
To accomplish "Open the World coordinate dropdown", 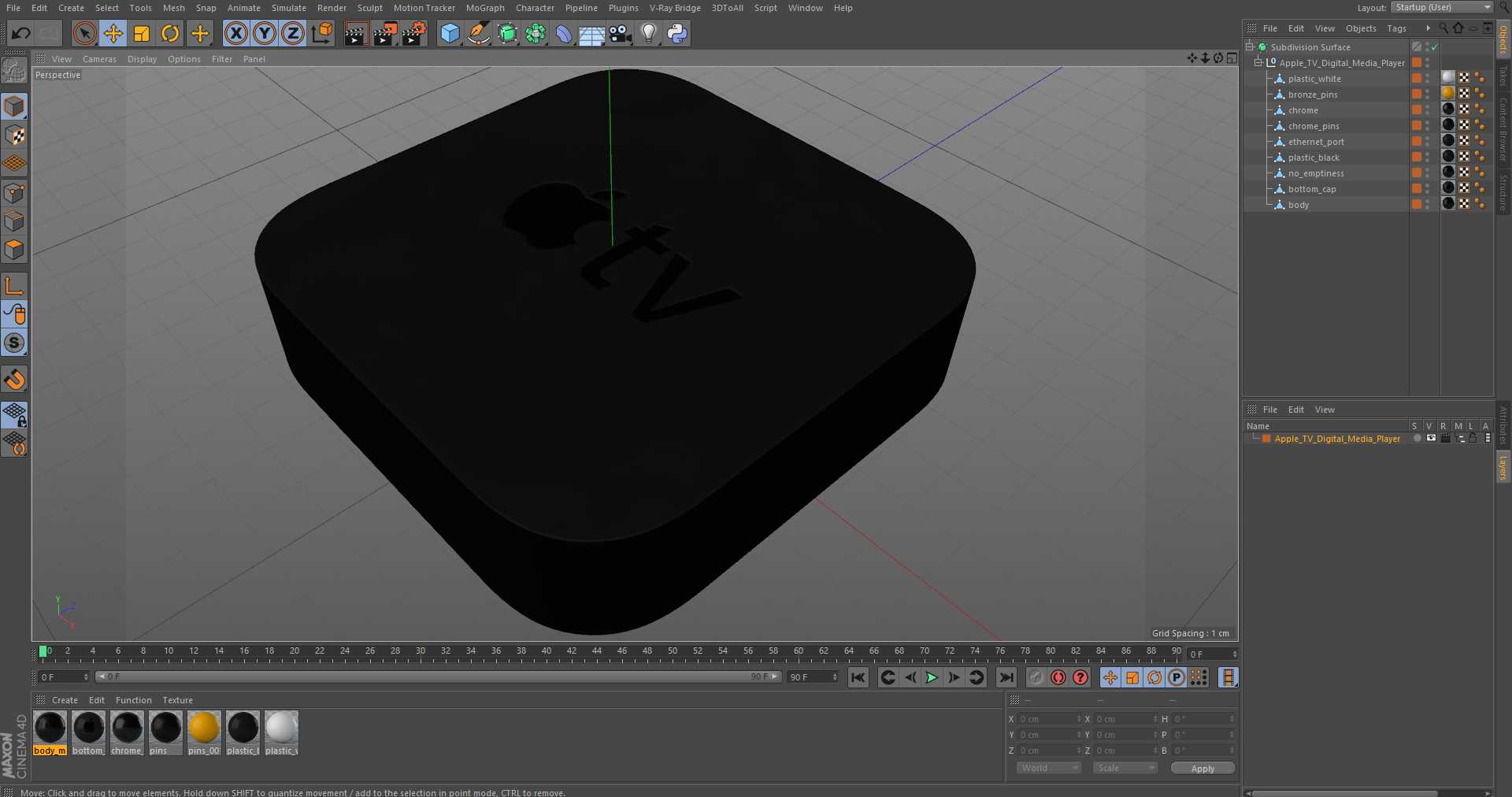I will 1049,768.
